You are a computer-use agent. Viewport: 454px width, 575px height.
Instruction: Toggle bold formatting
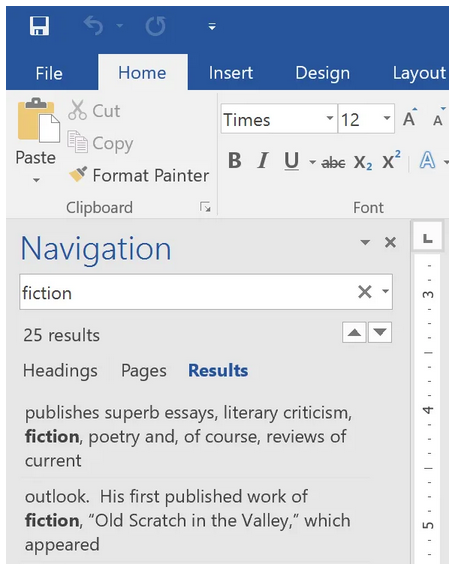pos(235,161)
